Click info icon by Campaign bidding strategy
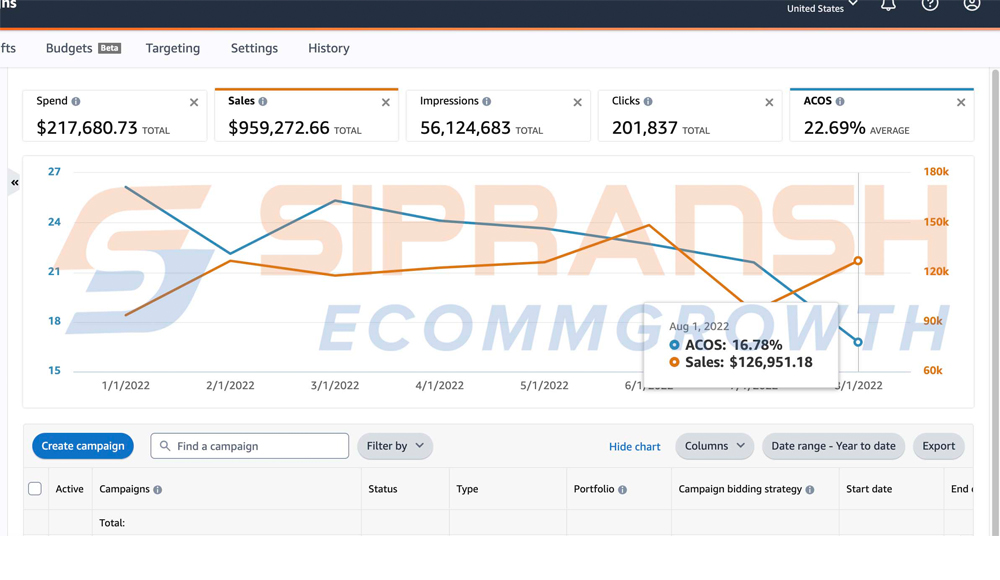 click(810, 490)
